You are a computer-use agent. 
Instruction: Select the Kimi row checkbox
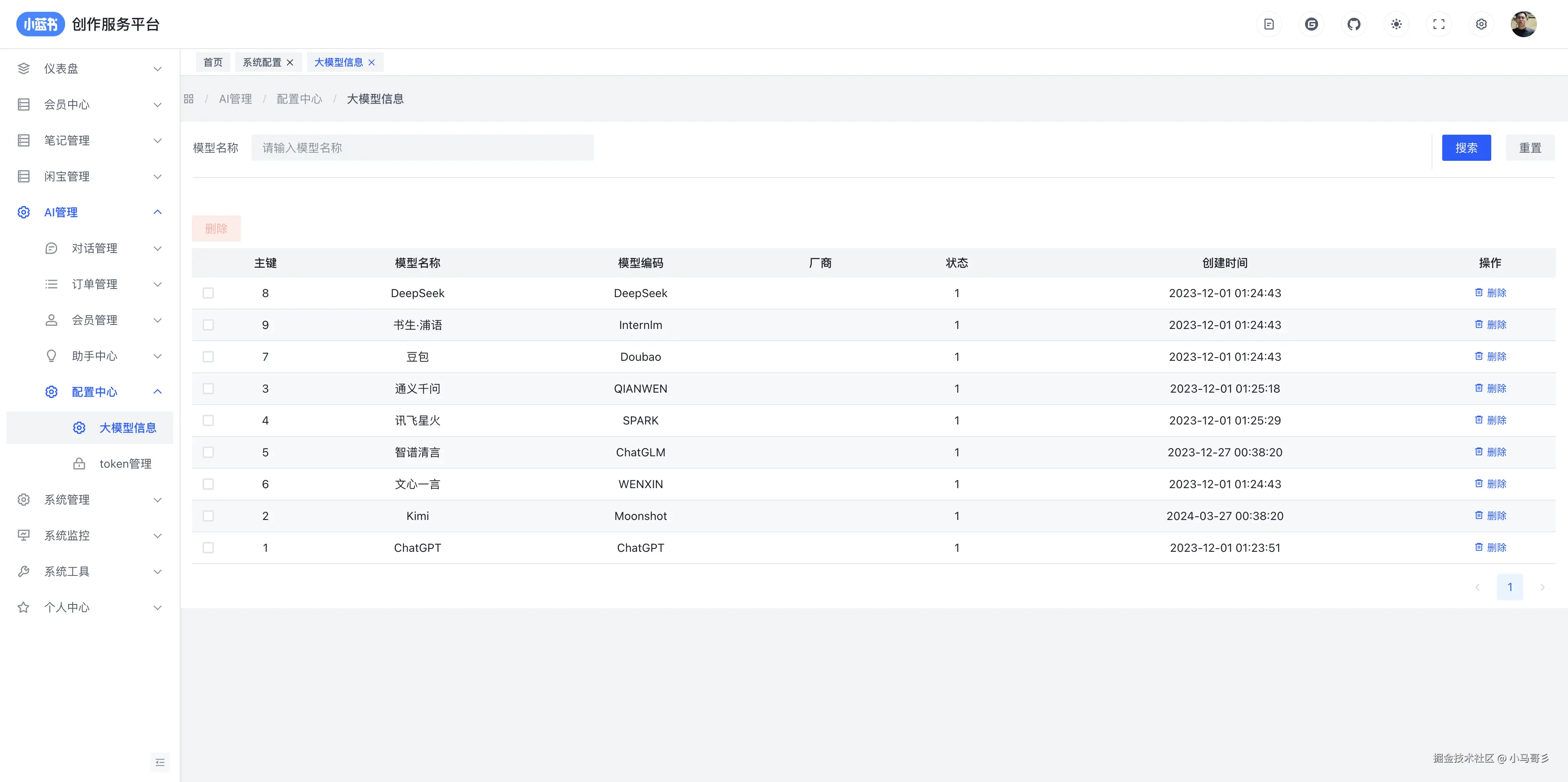pos(208,516)
